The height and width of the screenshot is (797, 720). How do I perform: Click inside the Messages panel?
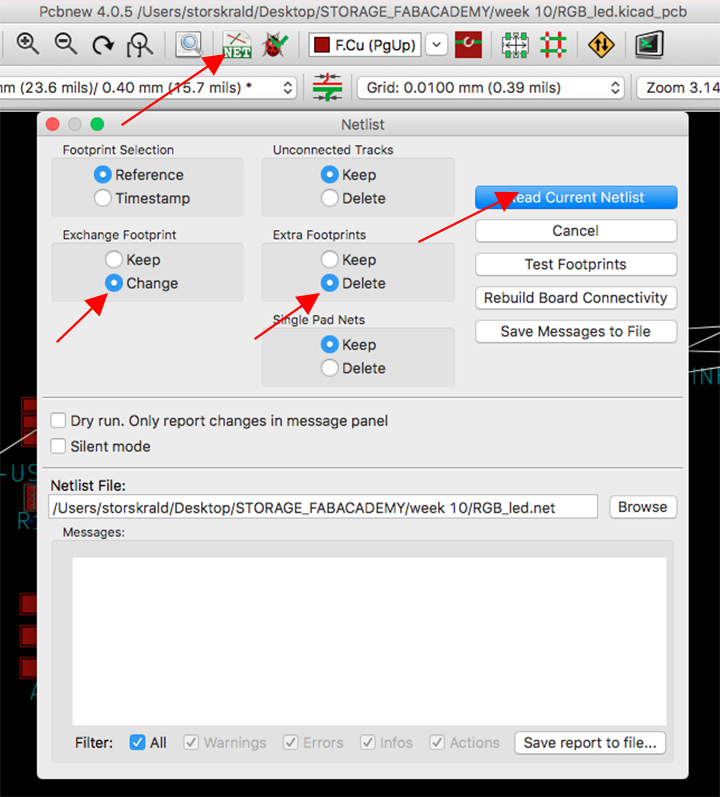(369, 641)
